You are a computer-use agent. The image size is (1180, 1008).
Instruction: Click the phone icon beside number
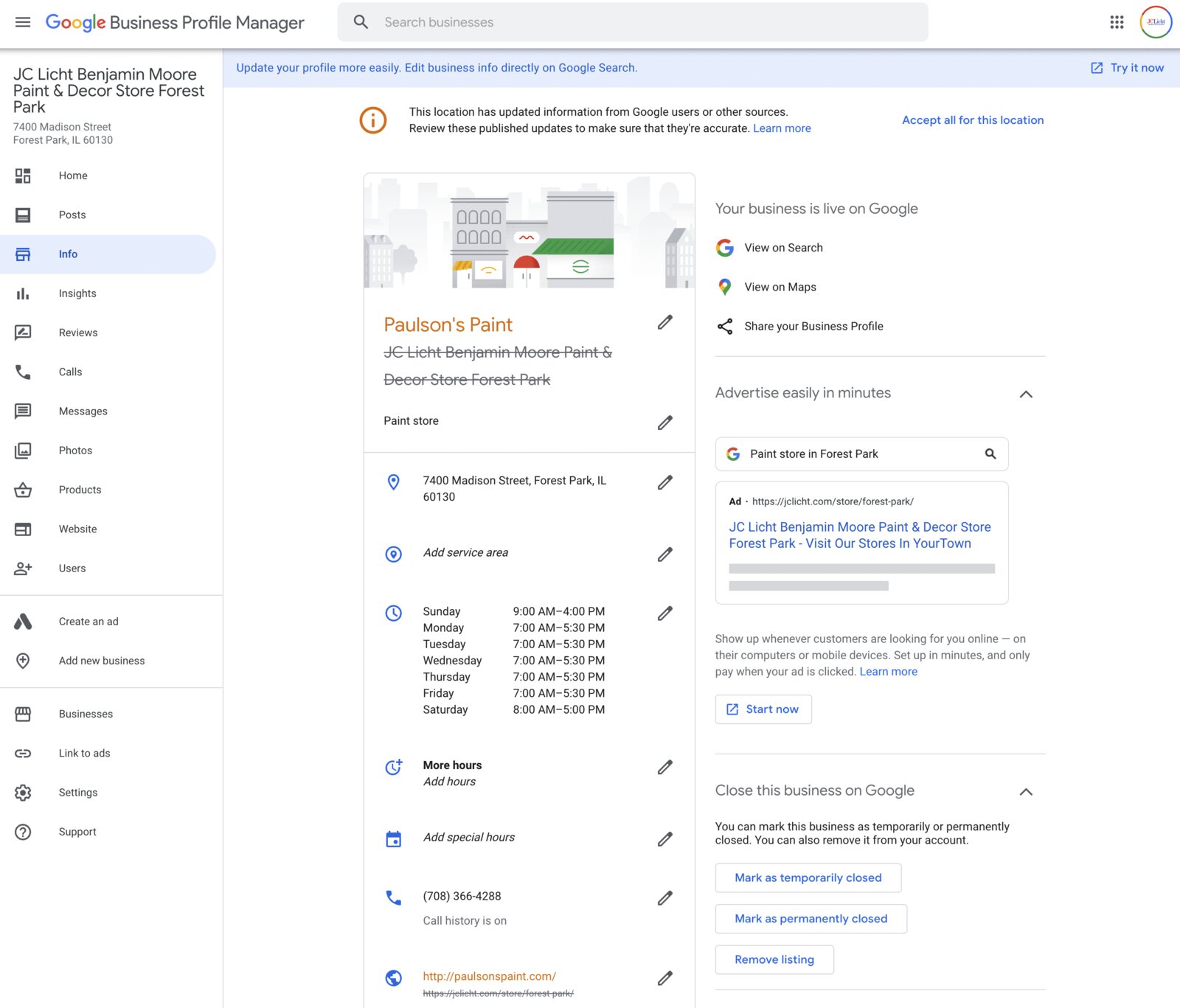tap(394, 897)
